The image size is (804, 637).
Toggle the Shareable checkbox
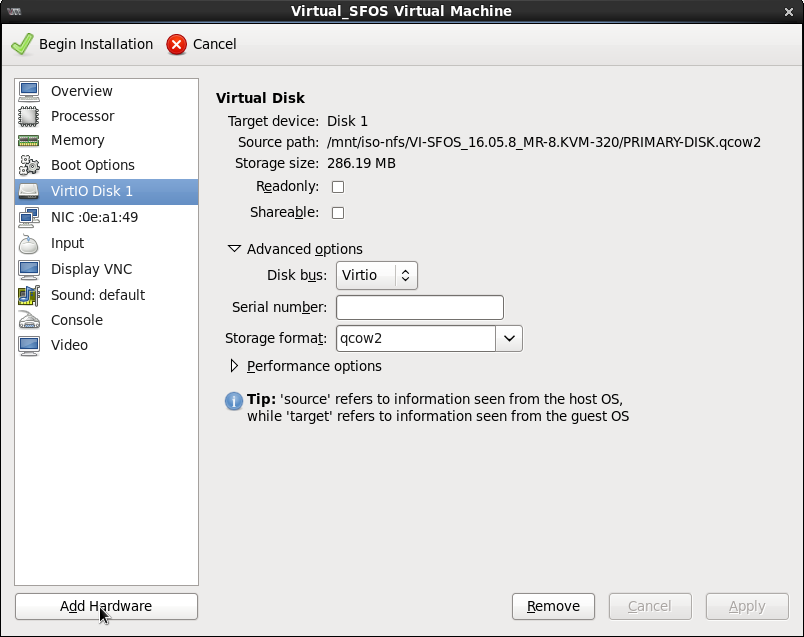(338, 213)
